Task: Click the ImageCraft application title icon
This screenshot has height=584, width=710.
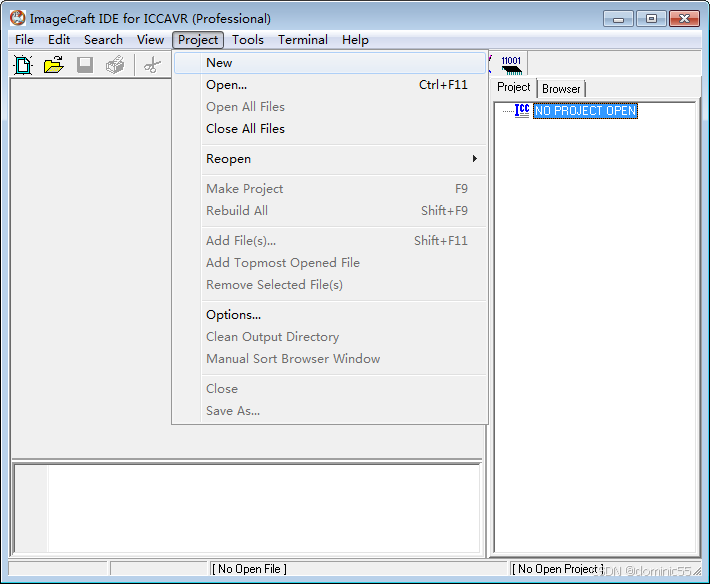Action: 17,18
